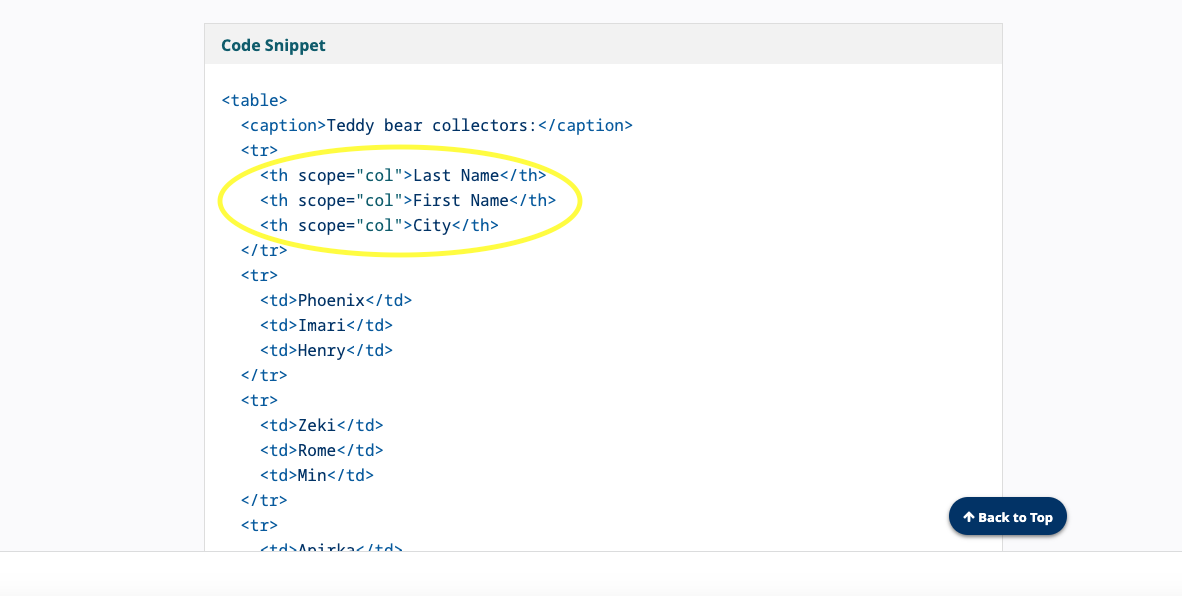Click the opening table tag
The height and width of the screenshot is (596, 1182).
tap(253, 100)
